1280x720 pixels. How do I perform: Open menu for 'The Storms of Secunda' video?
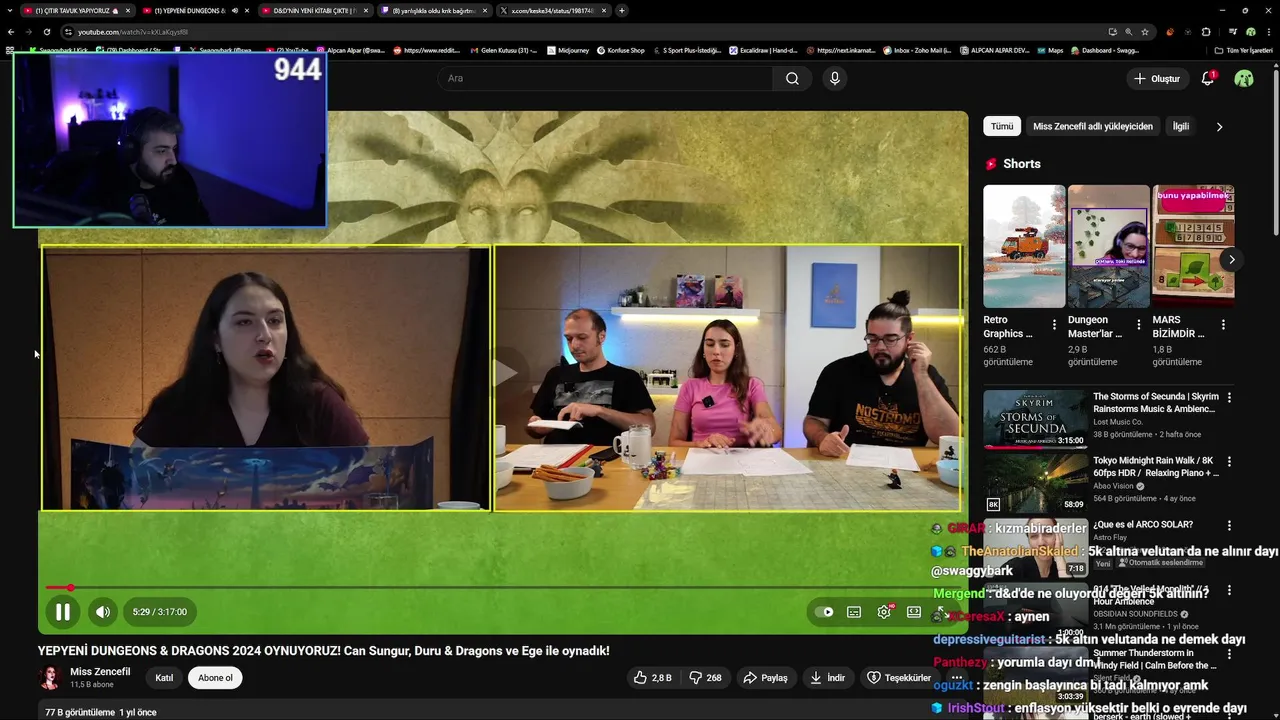[x=1229, y=397]
